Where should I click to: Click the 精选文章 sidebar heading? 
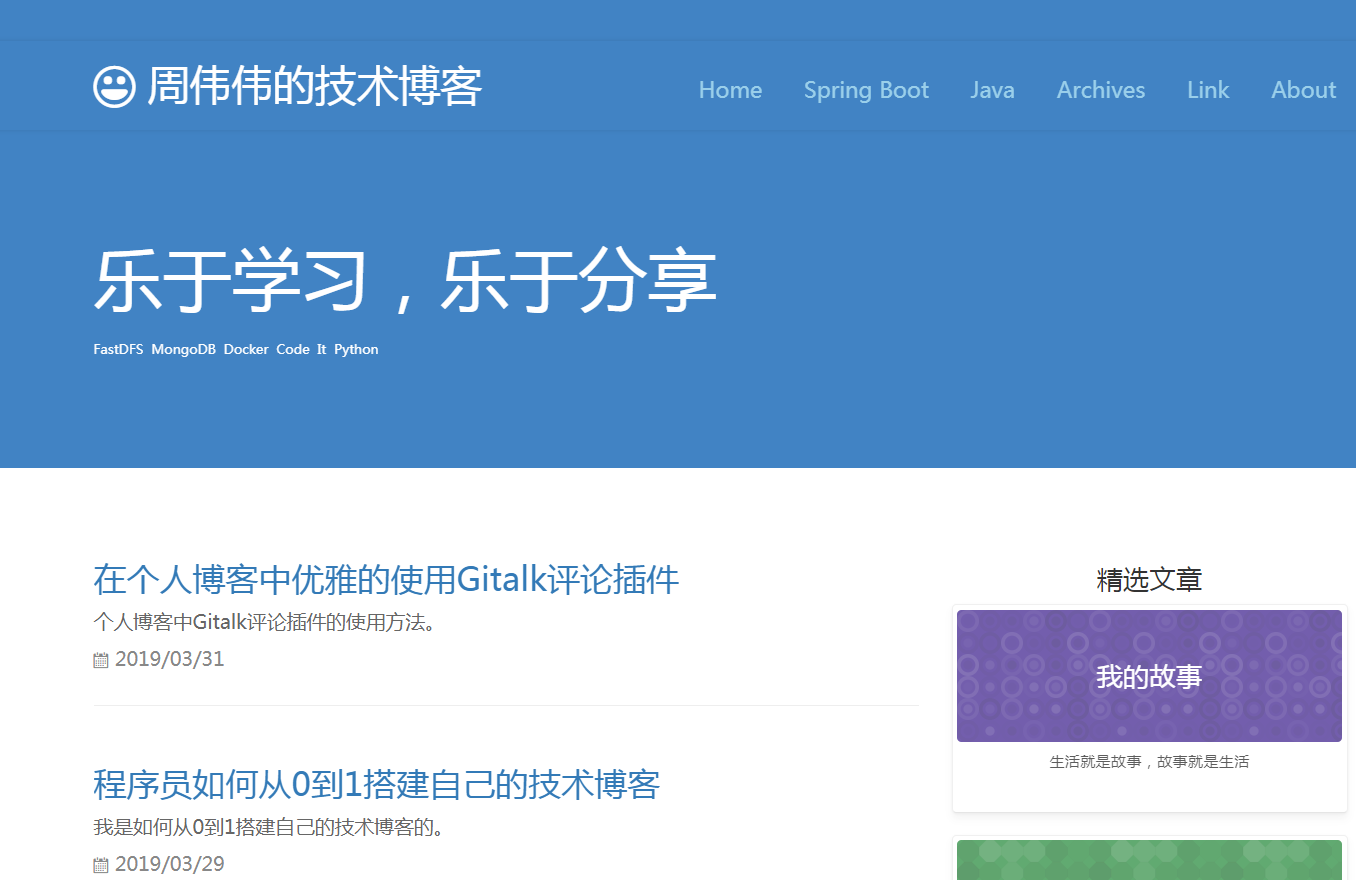pyautogui.click(x=1149, y=579)
